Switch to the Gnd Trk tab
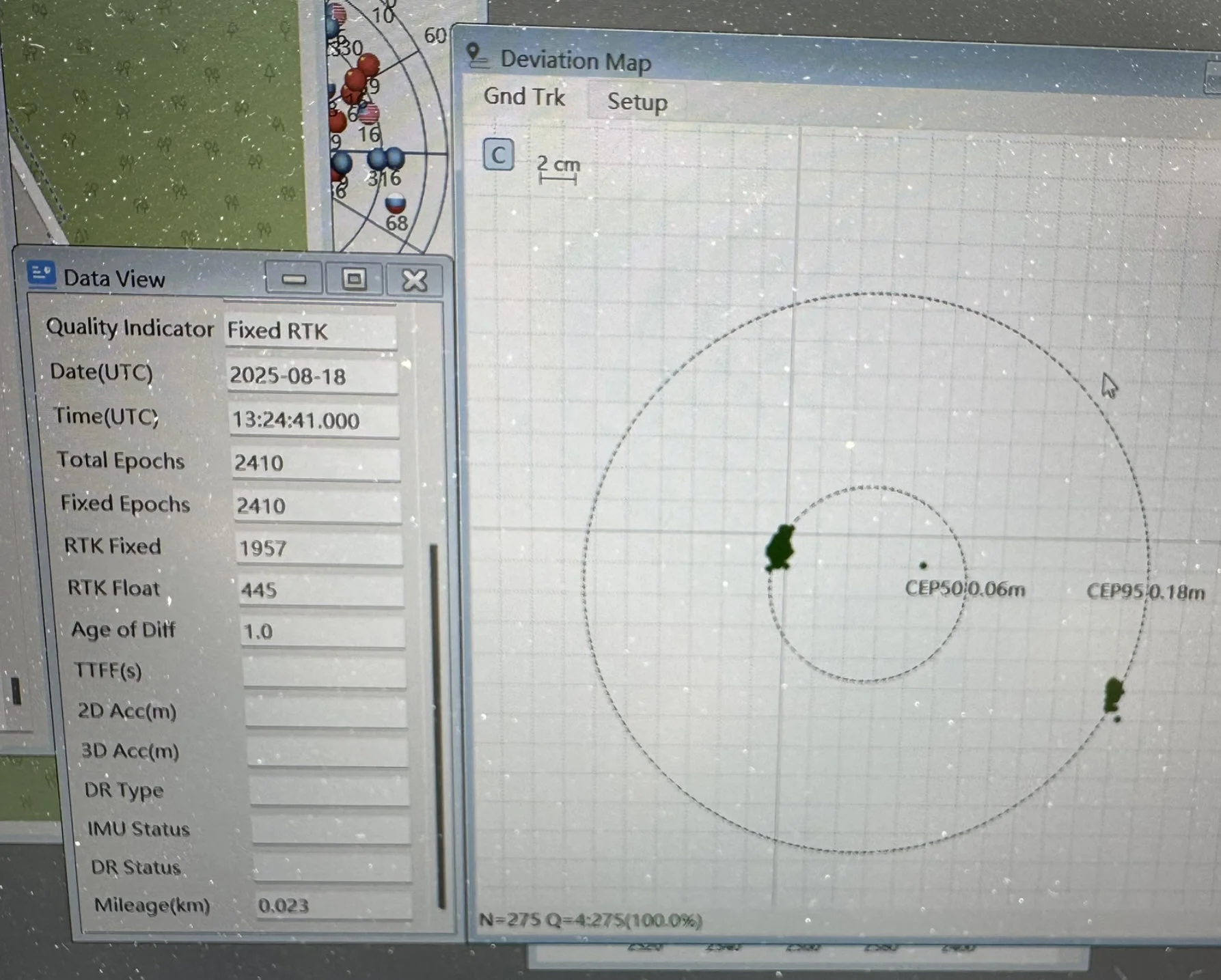 (x=524, y=97)
